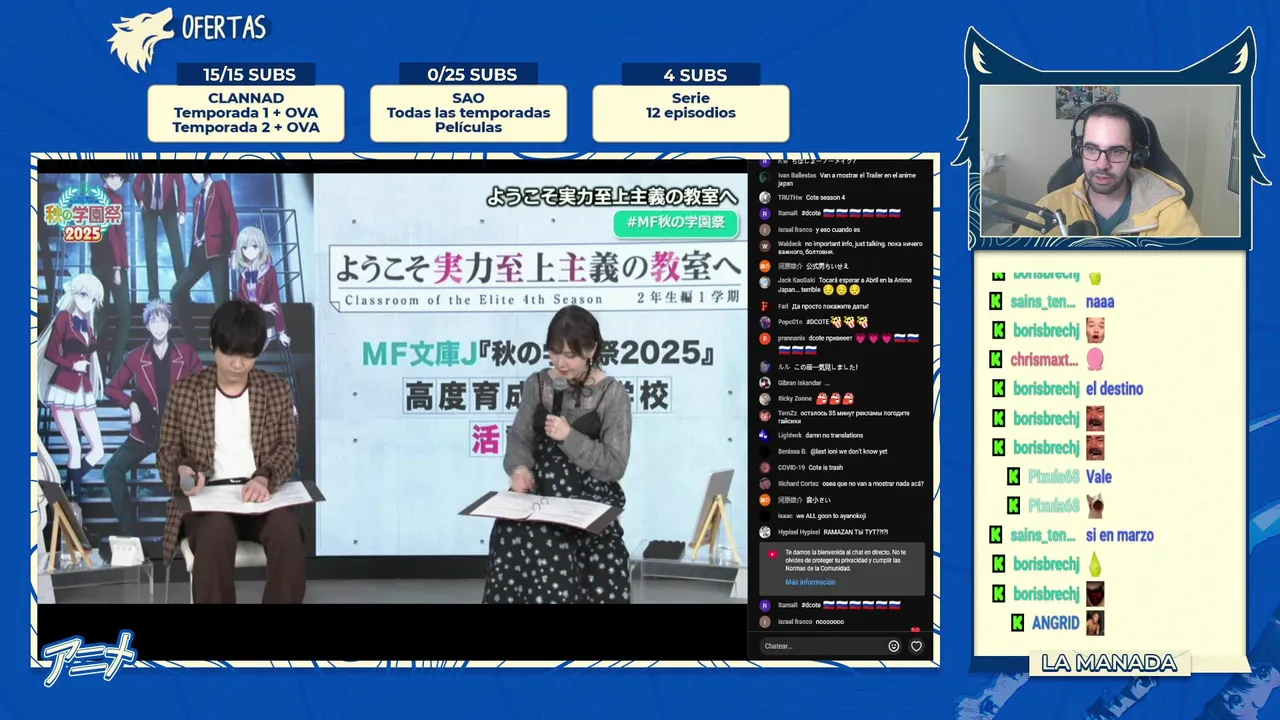Click Waldeck's W avatar in chat
The height and width of the screenshot is (720, 1280).
765,244
